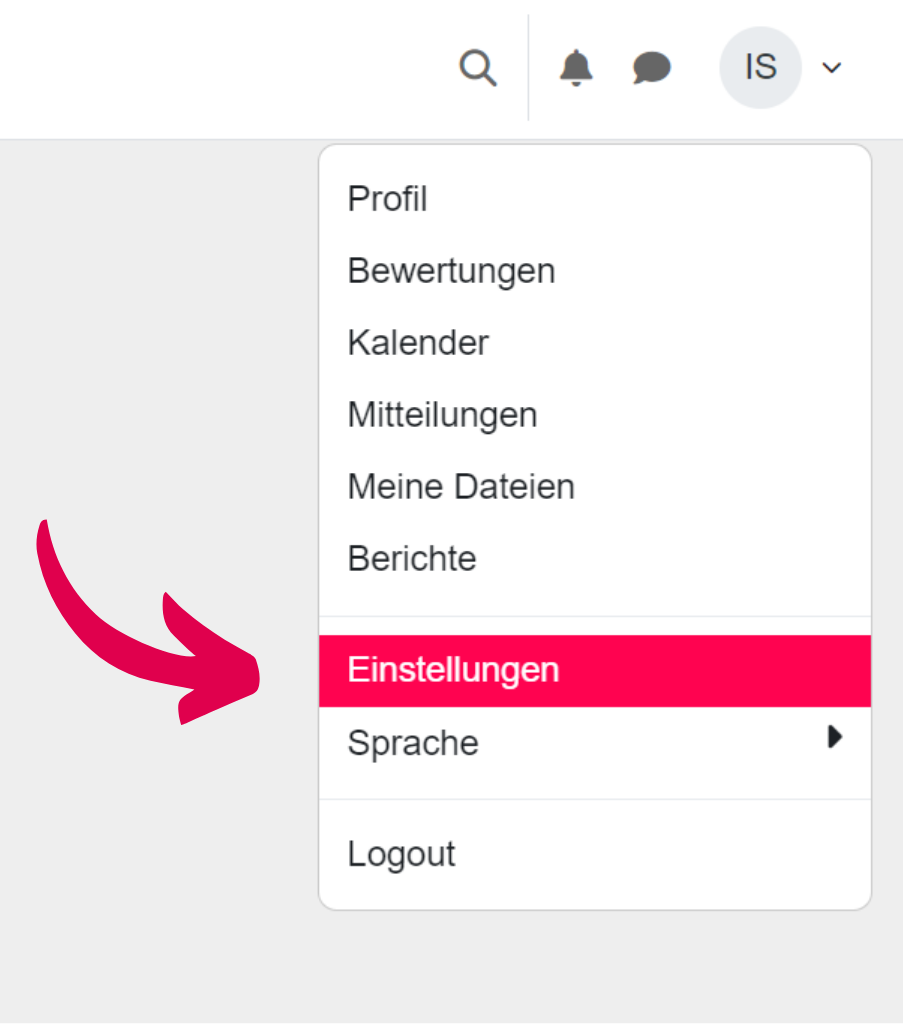Select the Sprache menu item

[412, 742]
